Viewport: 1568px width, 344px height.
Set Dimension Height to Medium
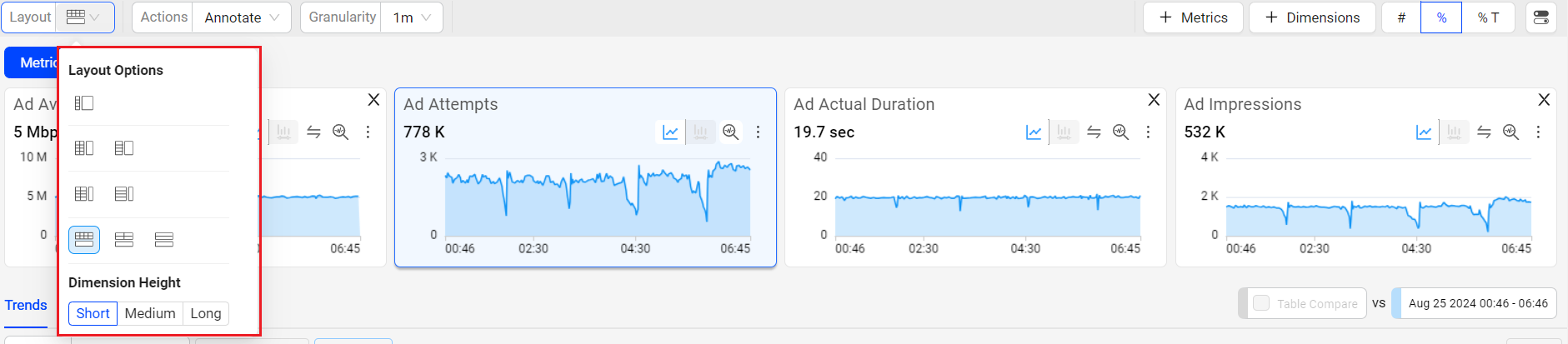150,313
